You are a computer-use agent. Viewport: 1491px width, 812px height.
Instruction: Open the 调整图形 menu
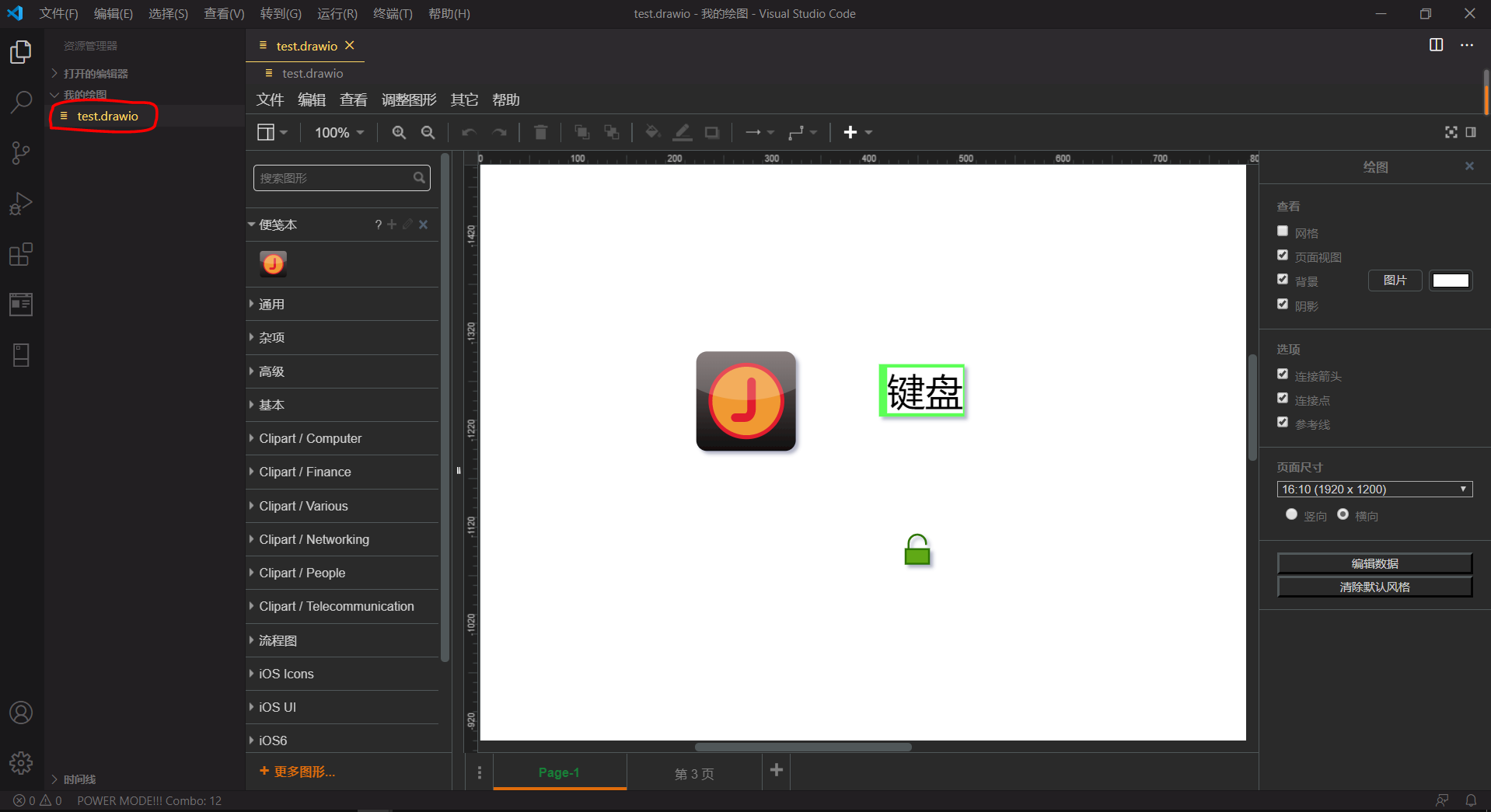409,100
